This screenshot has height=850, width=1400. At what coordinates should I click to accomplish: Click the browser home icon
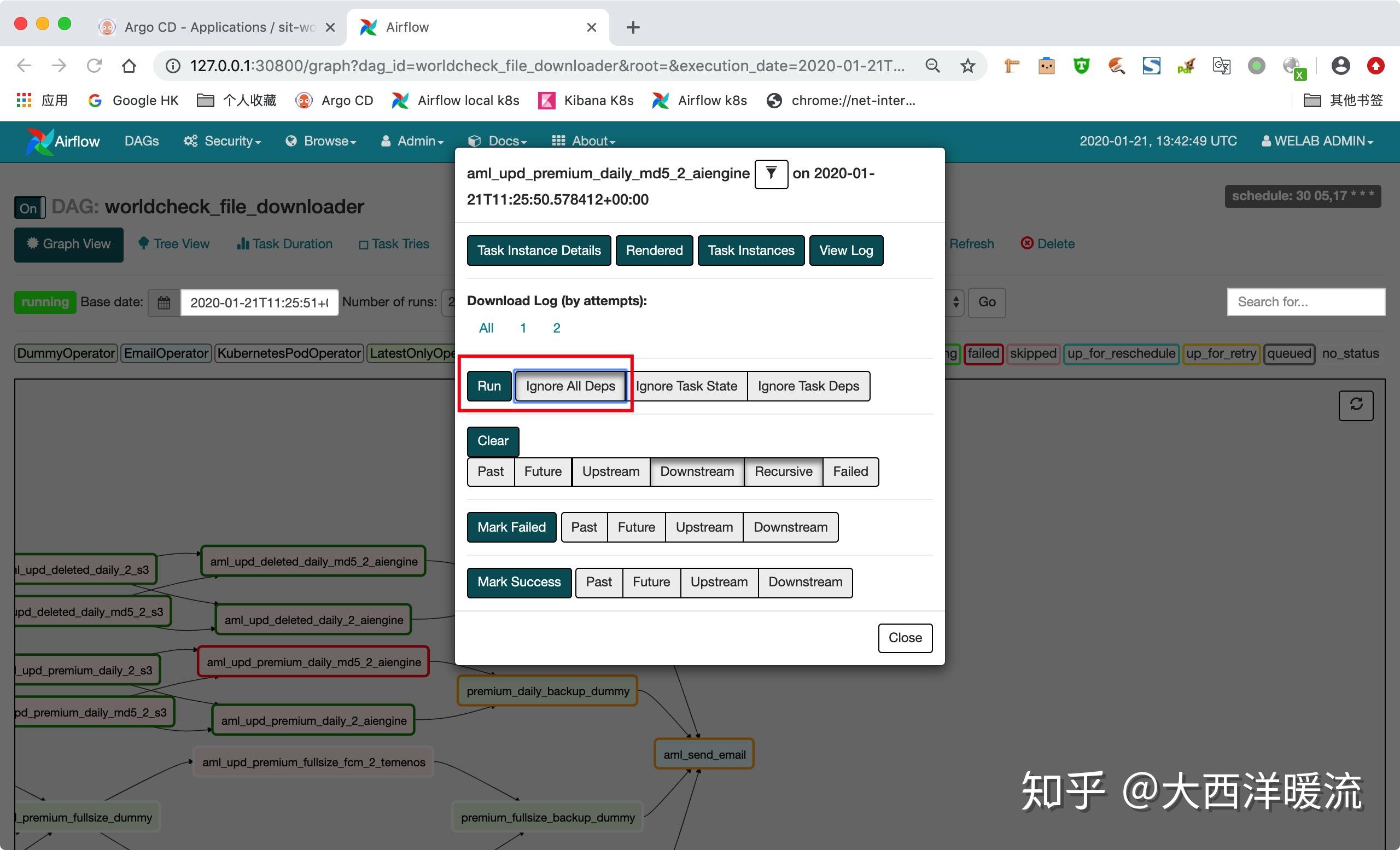[129, 65]
